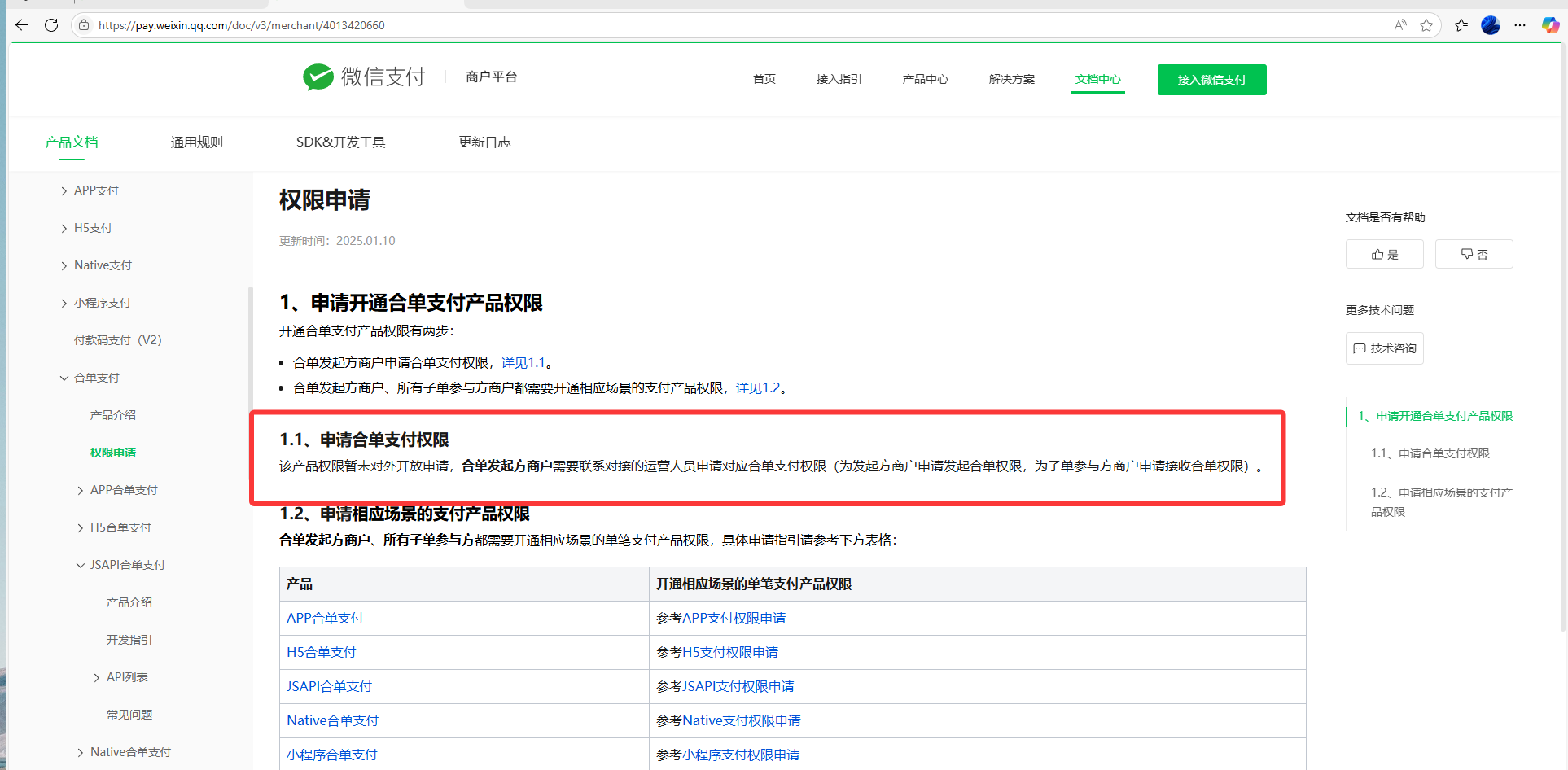Open JSAPI合单支付 table link
1568x770 pixels.
(329, 686)
